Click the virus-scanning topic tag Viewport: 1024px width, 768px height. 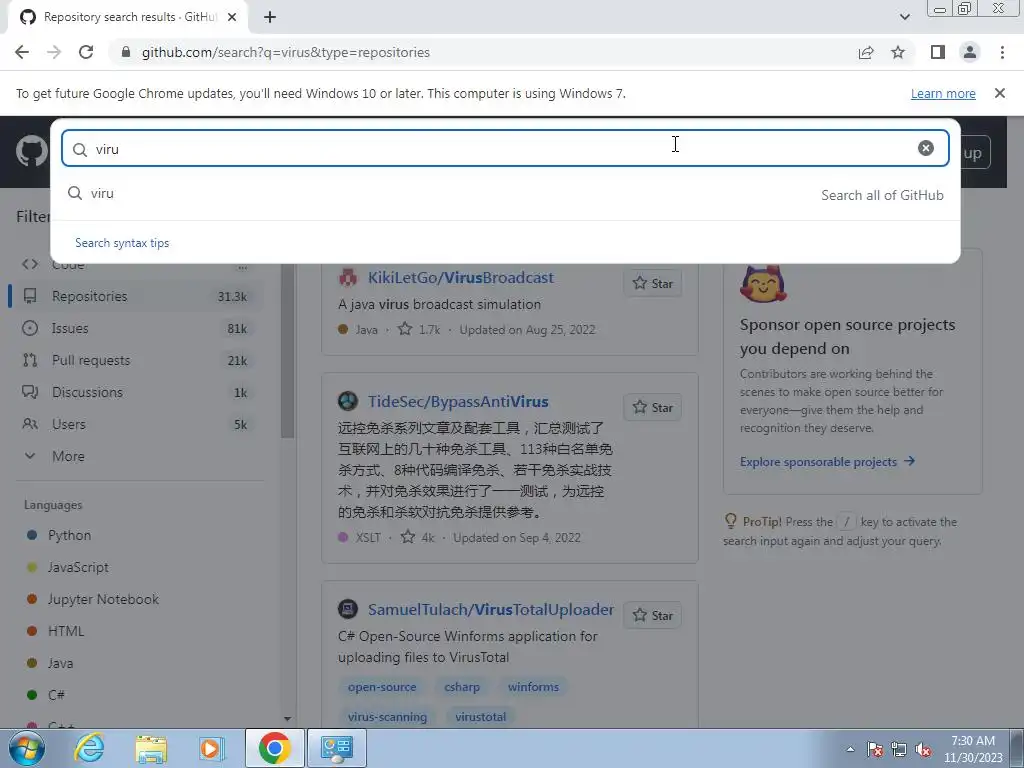(x=387, y=717)
